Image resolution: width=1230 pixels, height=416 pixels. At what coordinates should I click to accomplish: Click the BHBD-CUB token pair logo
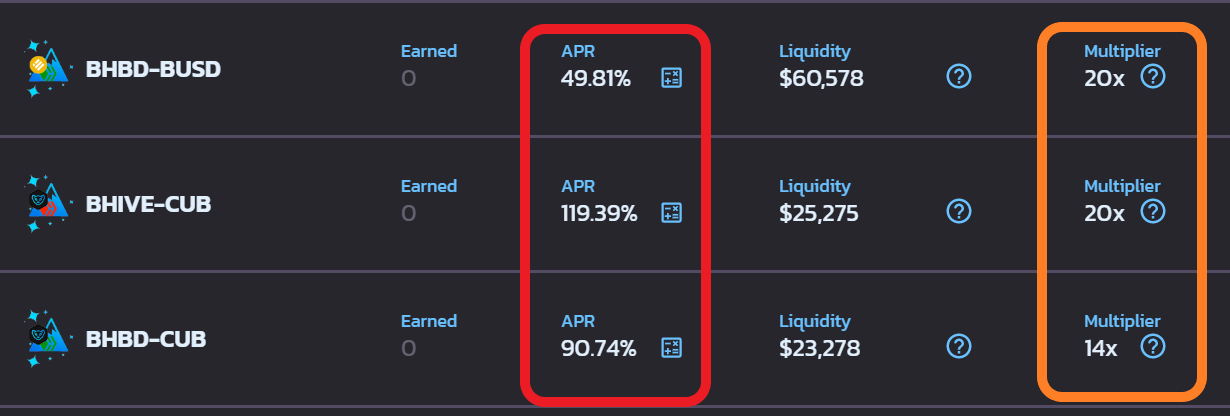click(x=48, y=339)
